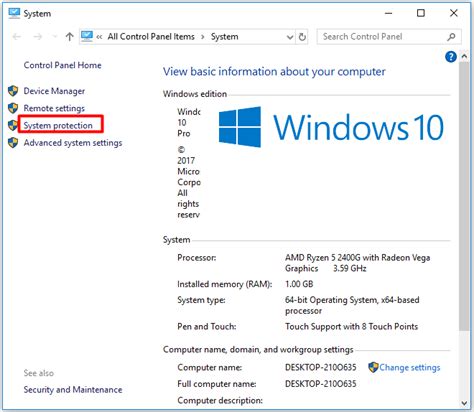The width and height of the screenshot is (474, 412).
Task: Click the blue help question mark icon
Action: tap(451, 57)
